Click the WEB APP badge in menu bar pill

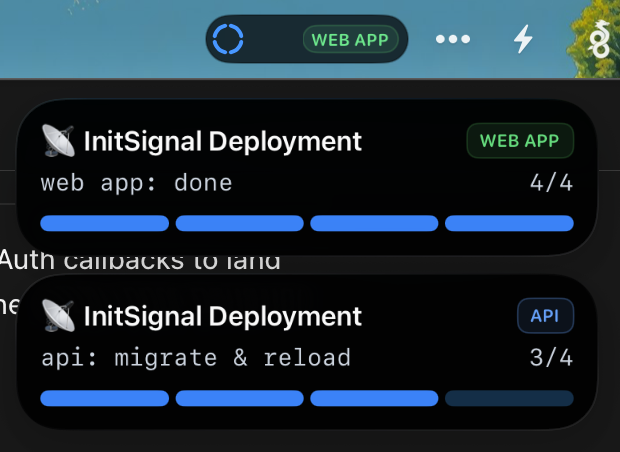[350, 40]
